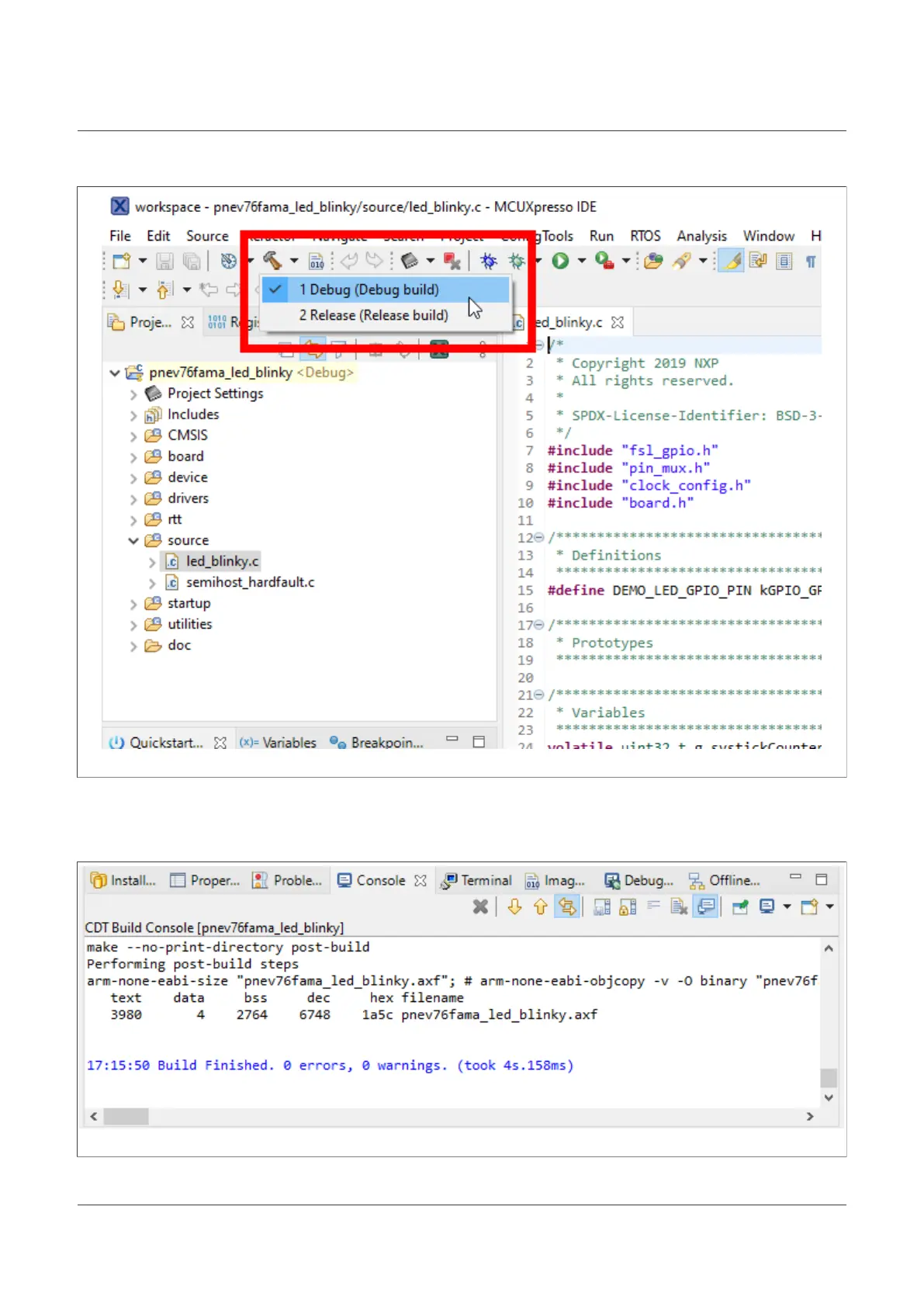Collapse the source folder tree node
The height and width of the screenshot is (1307, 924).
tap(133, 541)
